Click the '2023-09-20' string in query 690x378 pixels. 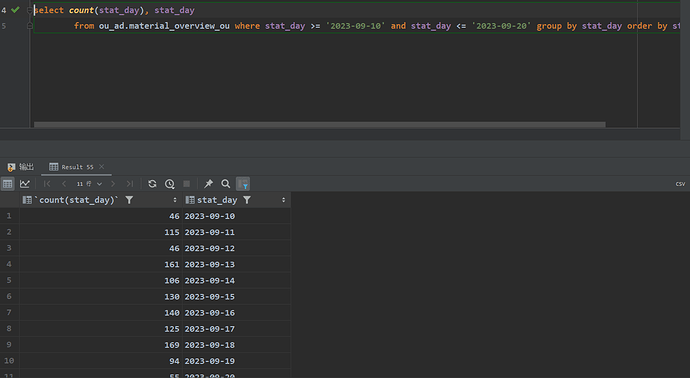coord(501,26)
